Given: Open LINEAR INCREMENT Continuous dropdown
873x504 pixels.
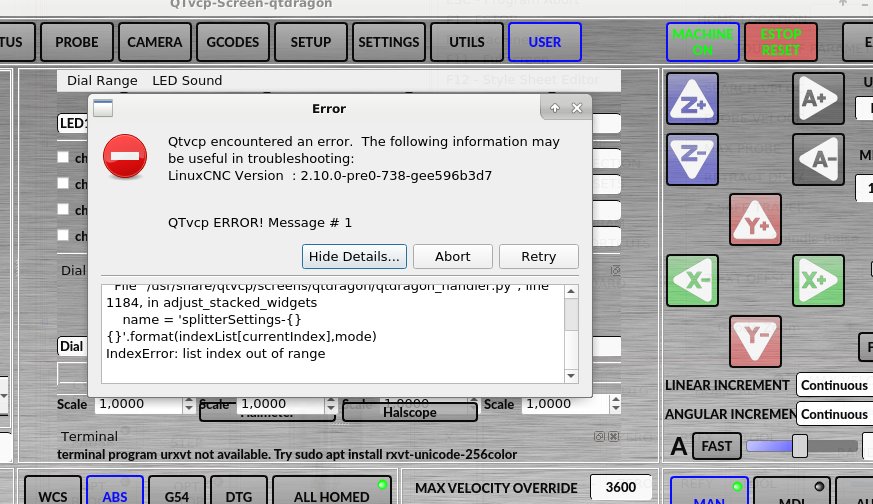Looking at the screenshot, I should point(835,385).
